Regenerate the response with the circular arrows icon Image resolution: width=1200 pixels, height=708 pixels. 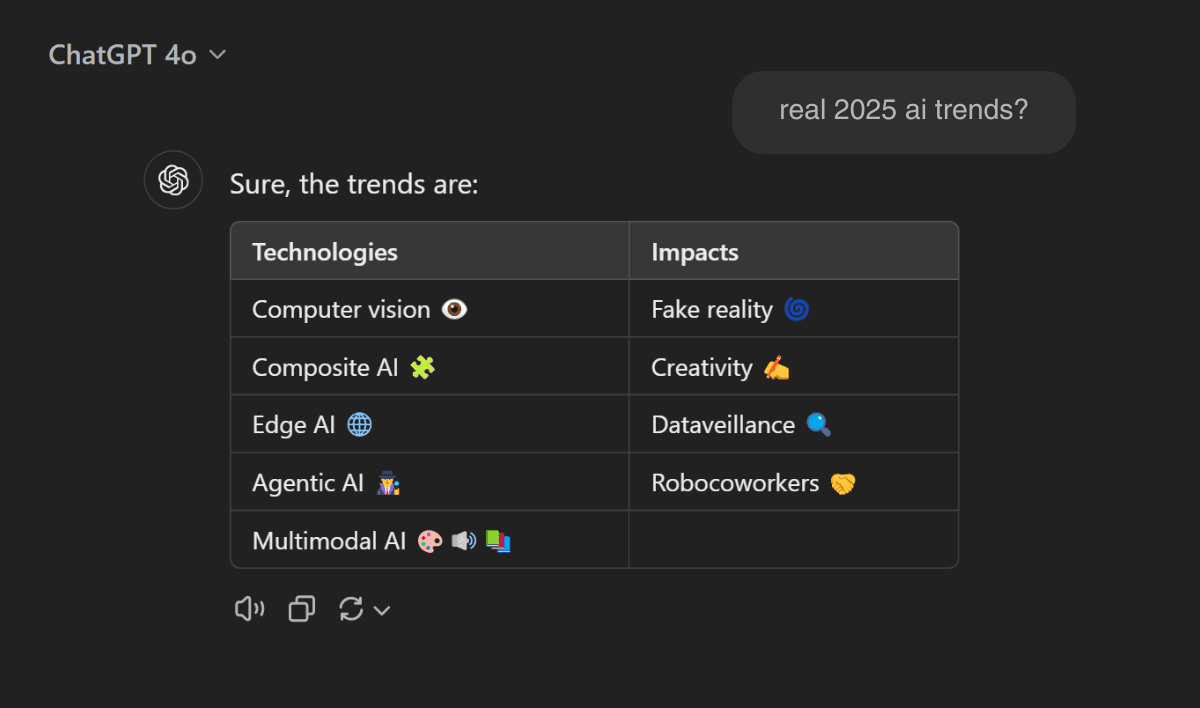pyautogui.click(x=351, y=609)
